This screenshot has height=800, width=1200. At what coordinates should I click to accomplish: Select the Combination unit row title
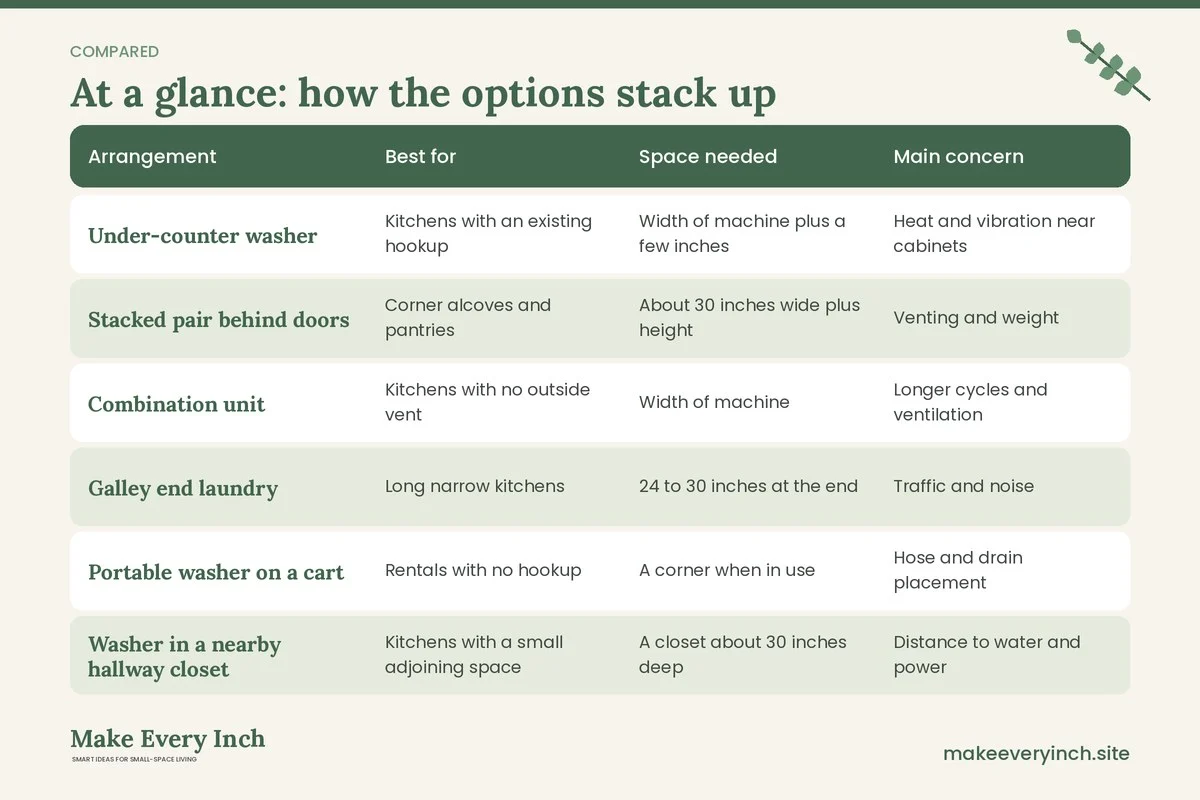(x=177, y=404)
